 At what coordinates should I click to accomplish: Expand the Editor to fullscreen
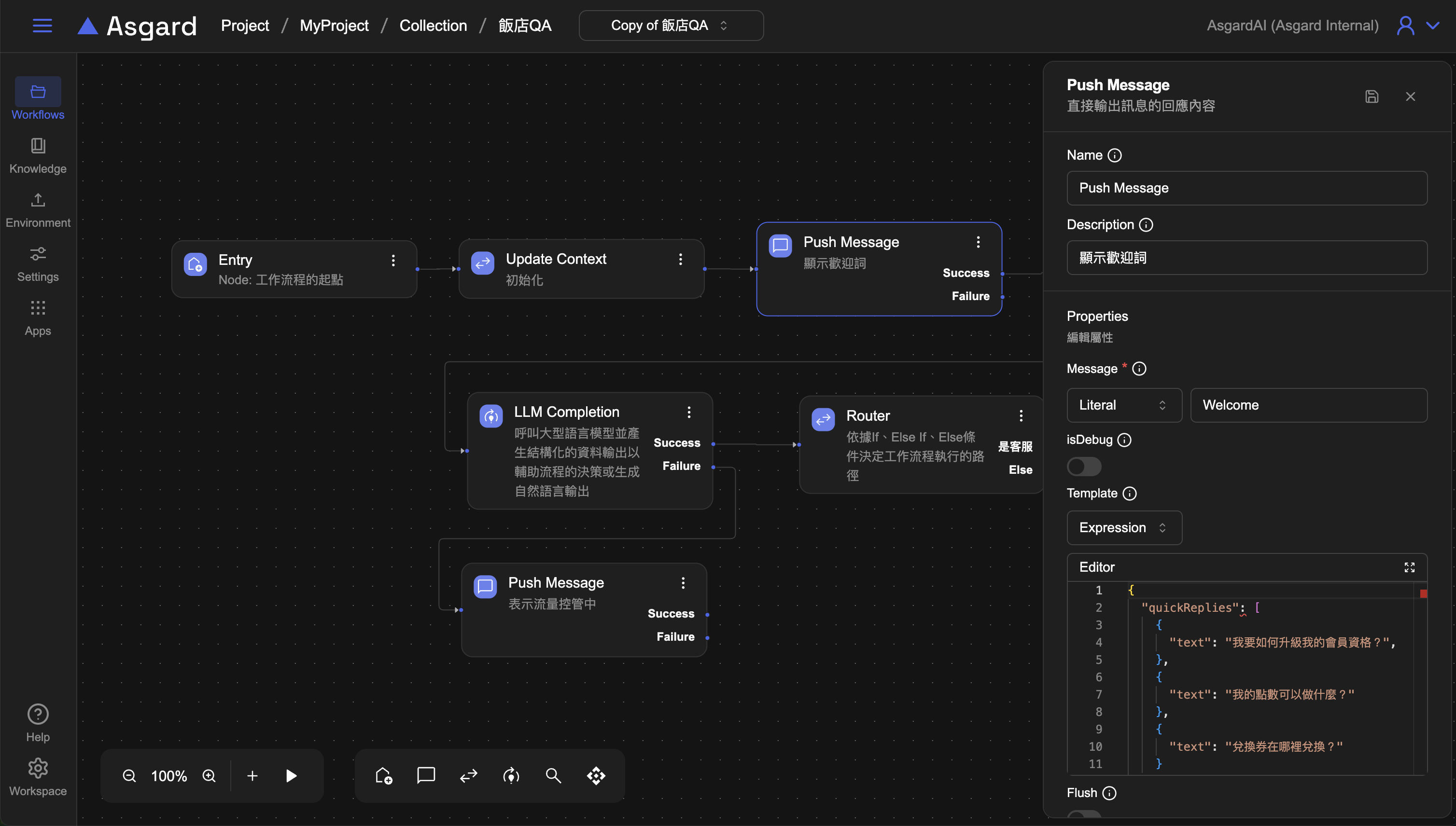[x=1409, y=567]
